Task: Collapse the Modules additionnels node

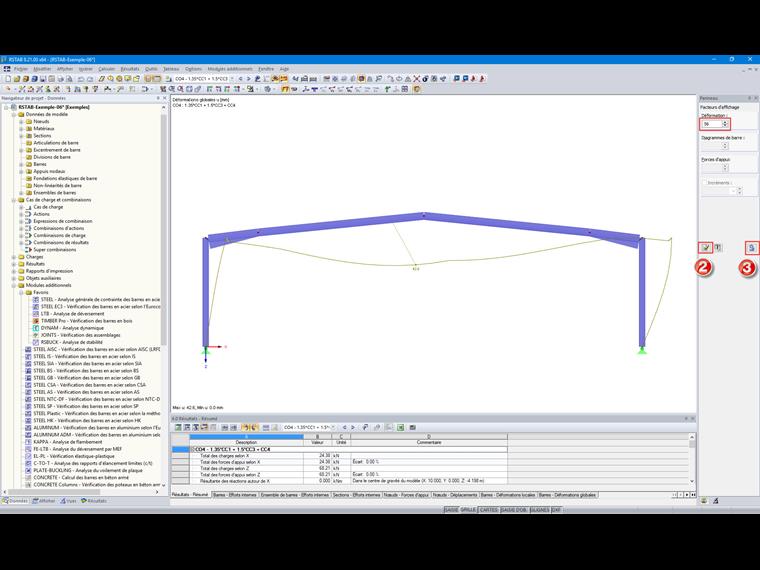Action: point(14,285)
